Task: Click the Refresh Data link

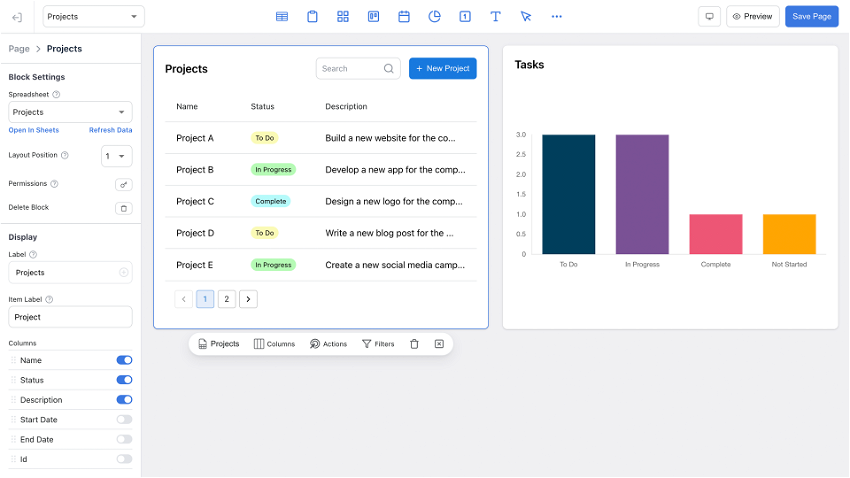Action: (x=111, y=130)
